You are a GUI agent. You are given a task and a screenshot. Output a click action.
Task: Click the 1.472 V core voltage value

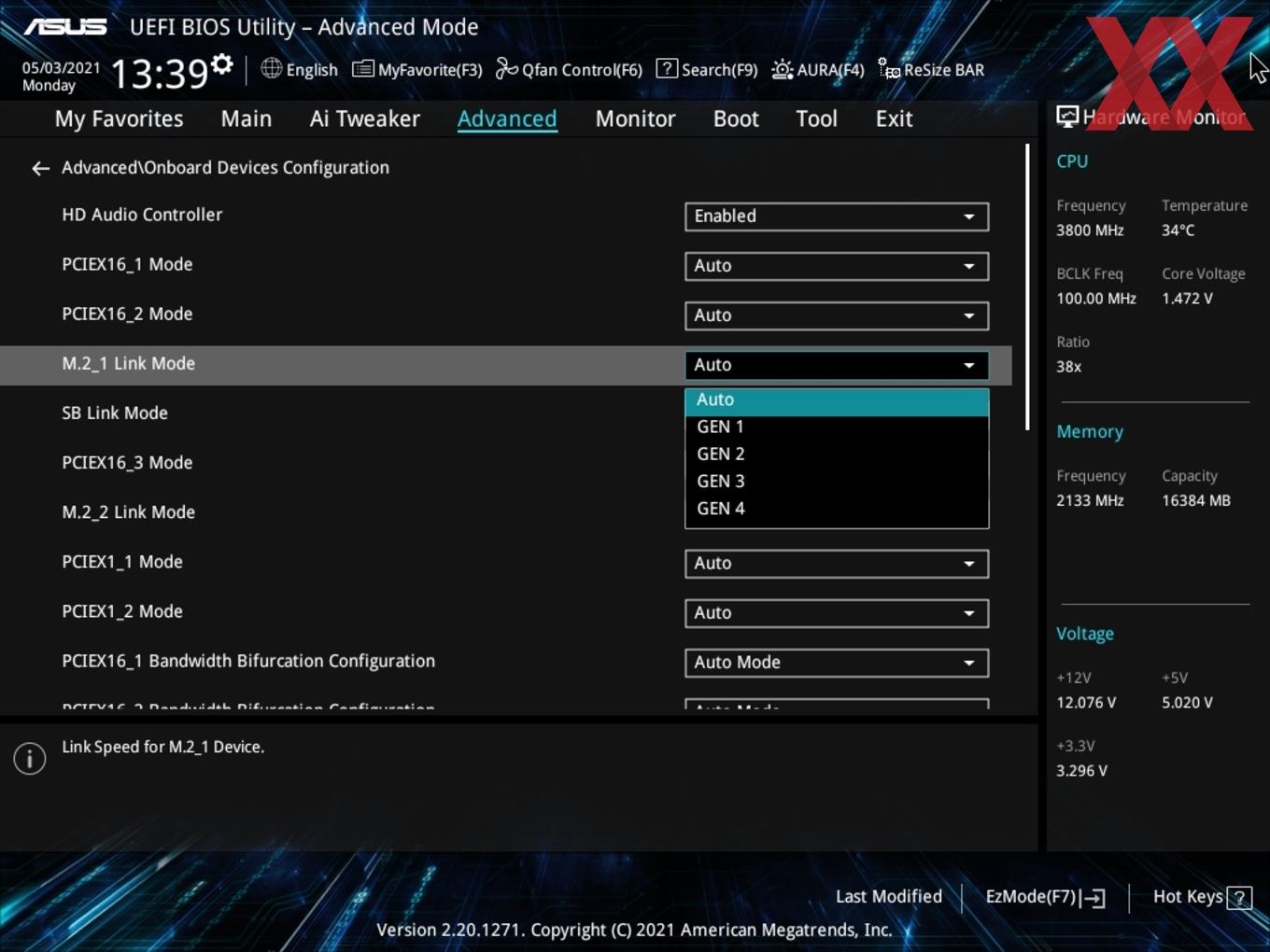1187,299
